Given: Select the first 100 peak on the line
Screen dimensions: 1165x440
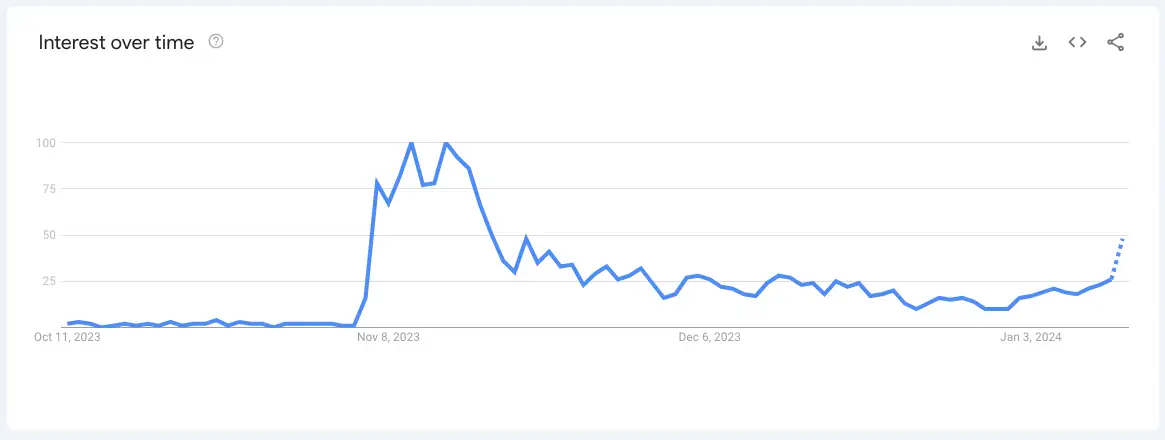Looking at the screenshot, I should pyautogui.click(x=411, y=142).
